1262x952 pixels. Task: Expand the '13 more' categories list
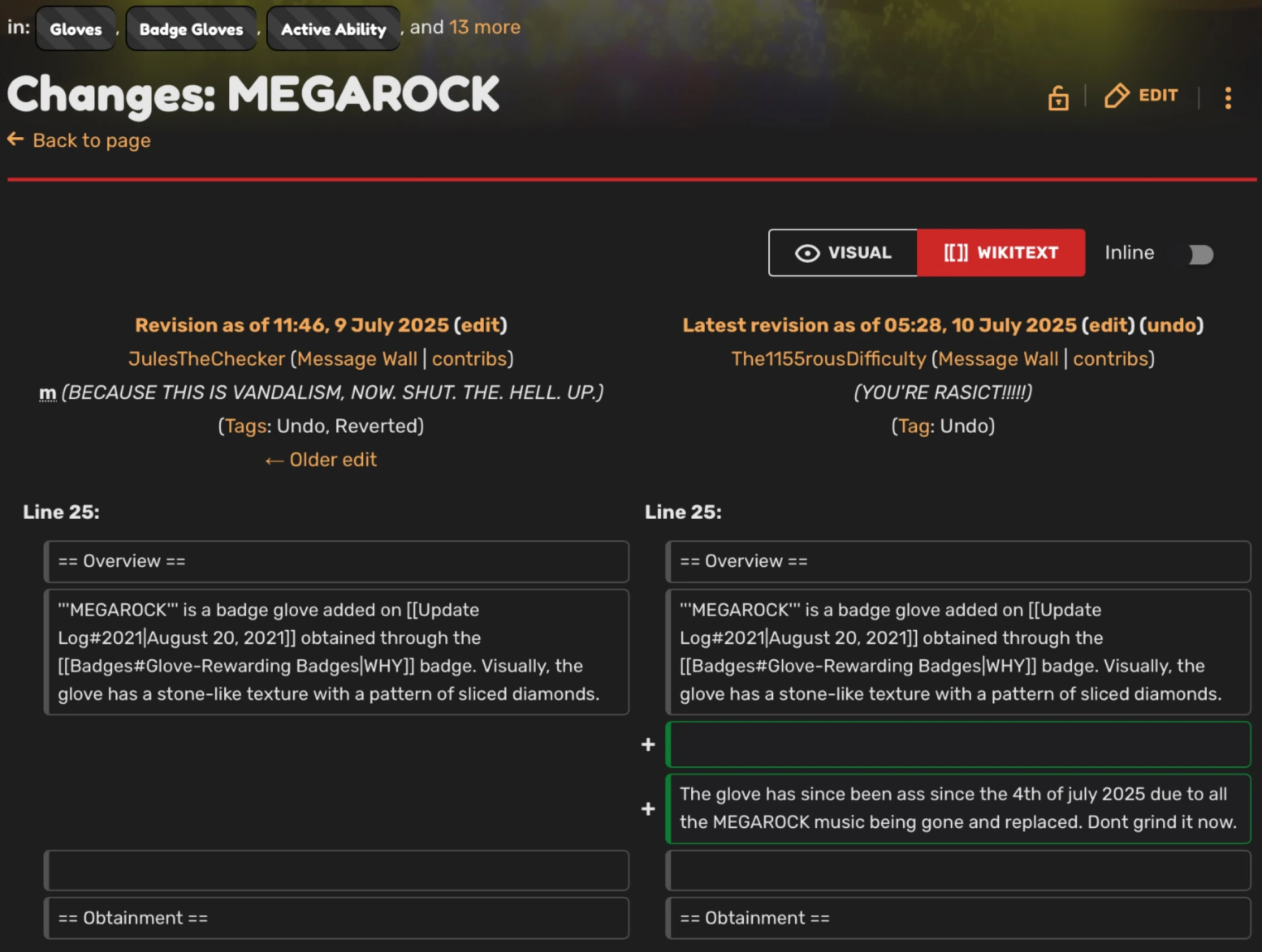(x=484, y=27)
